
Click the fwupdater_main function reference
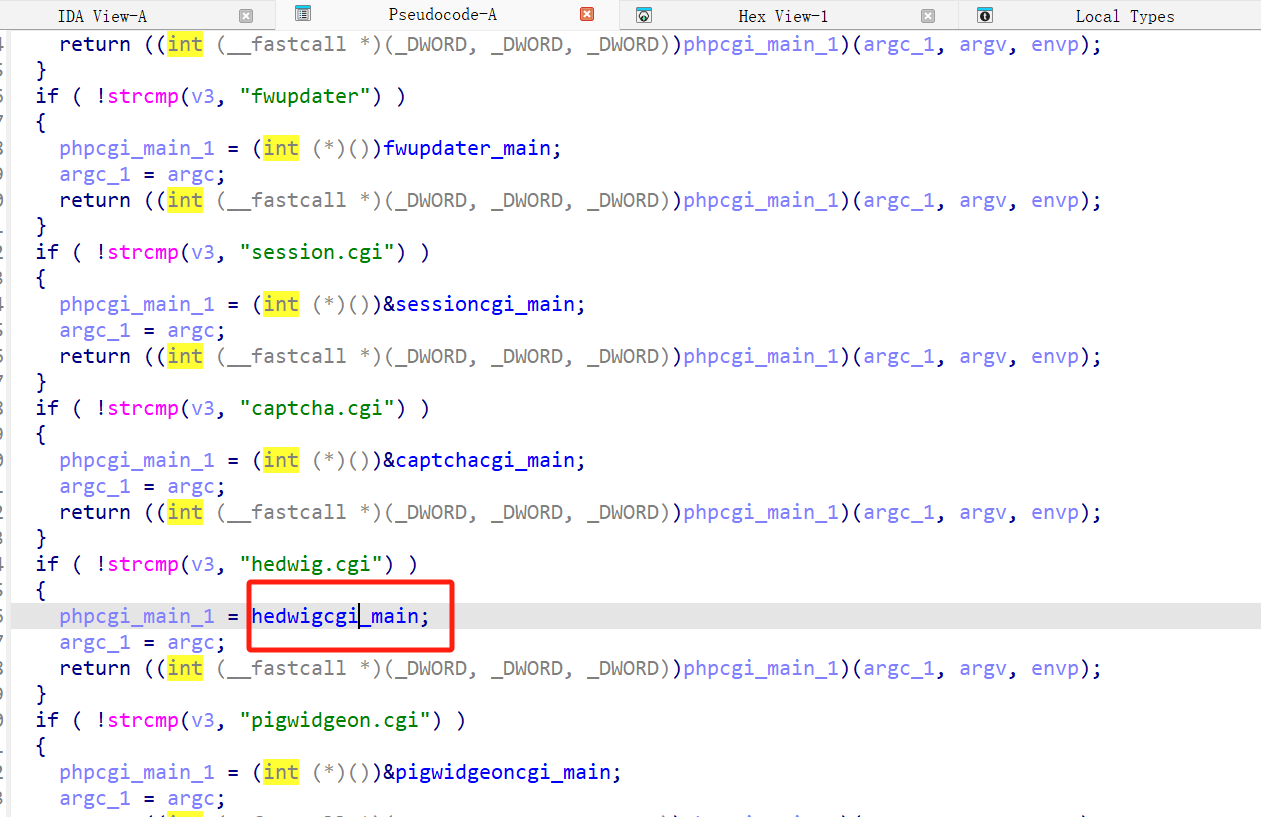coord(467,148)
